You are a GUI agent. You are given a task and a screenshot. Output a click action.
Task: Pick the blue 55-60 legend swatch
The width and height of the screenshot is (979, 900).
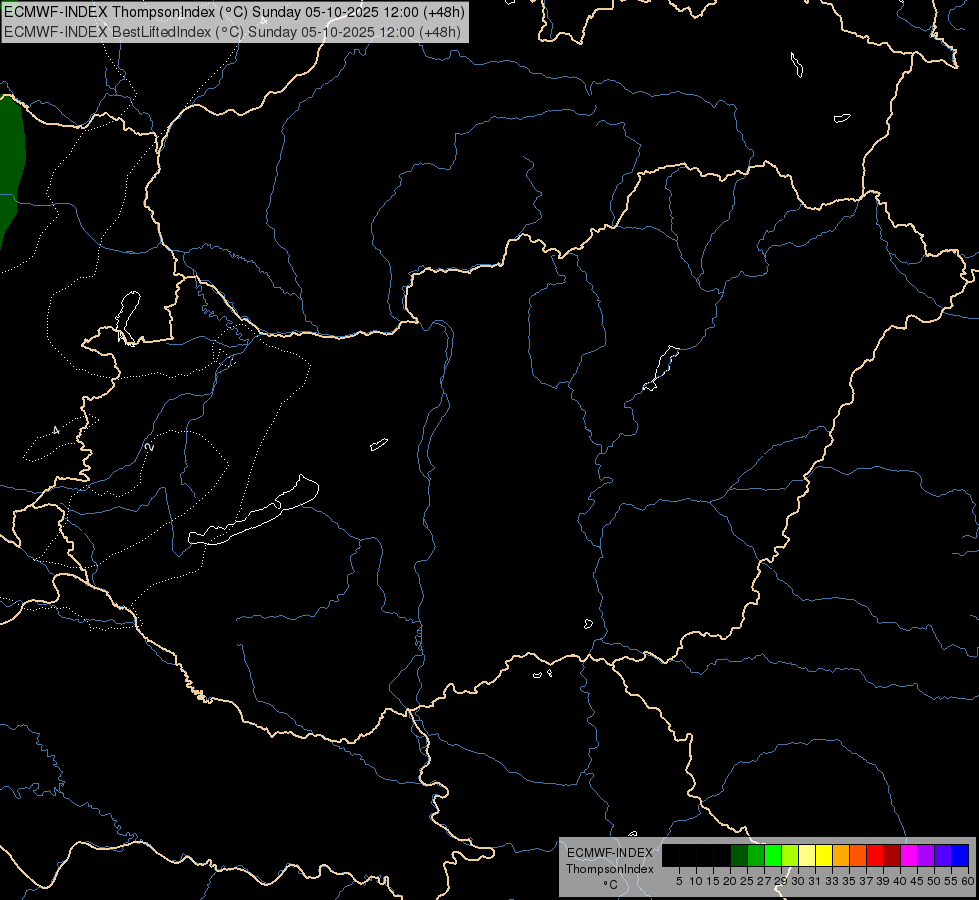pyautogui.click(x=960, y=855)
